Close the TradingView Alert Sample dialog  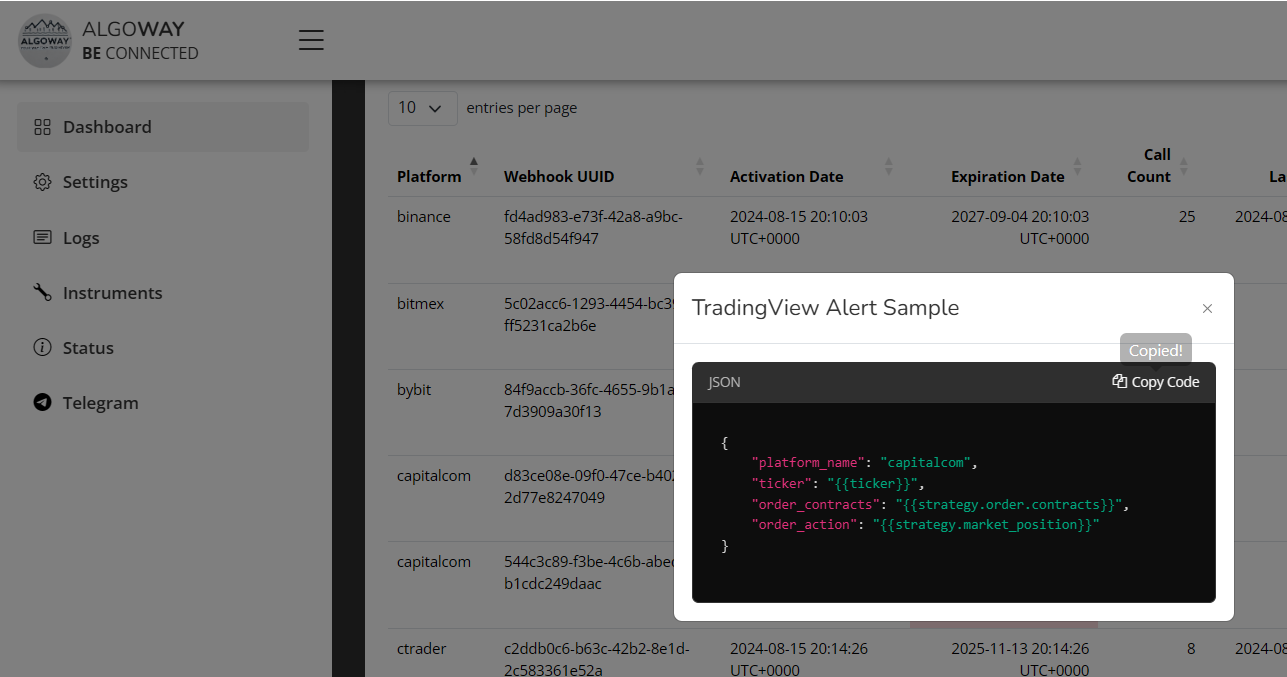1207,308
